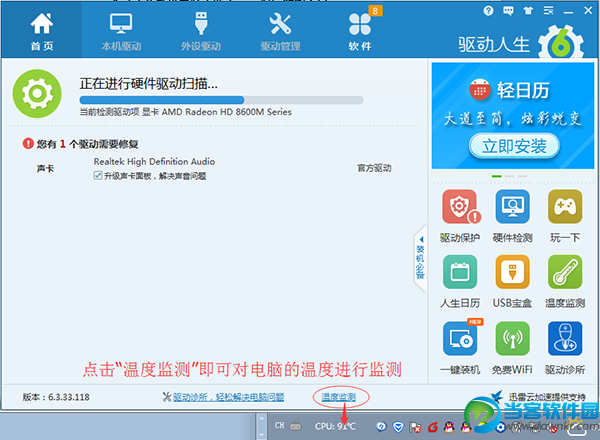The width and height of the screenshot is (600, 440).
Task: Open the 免费WiFi icon
Action: pos(512,338)
